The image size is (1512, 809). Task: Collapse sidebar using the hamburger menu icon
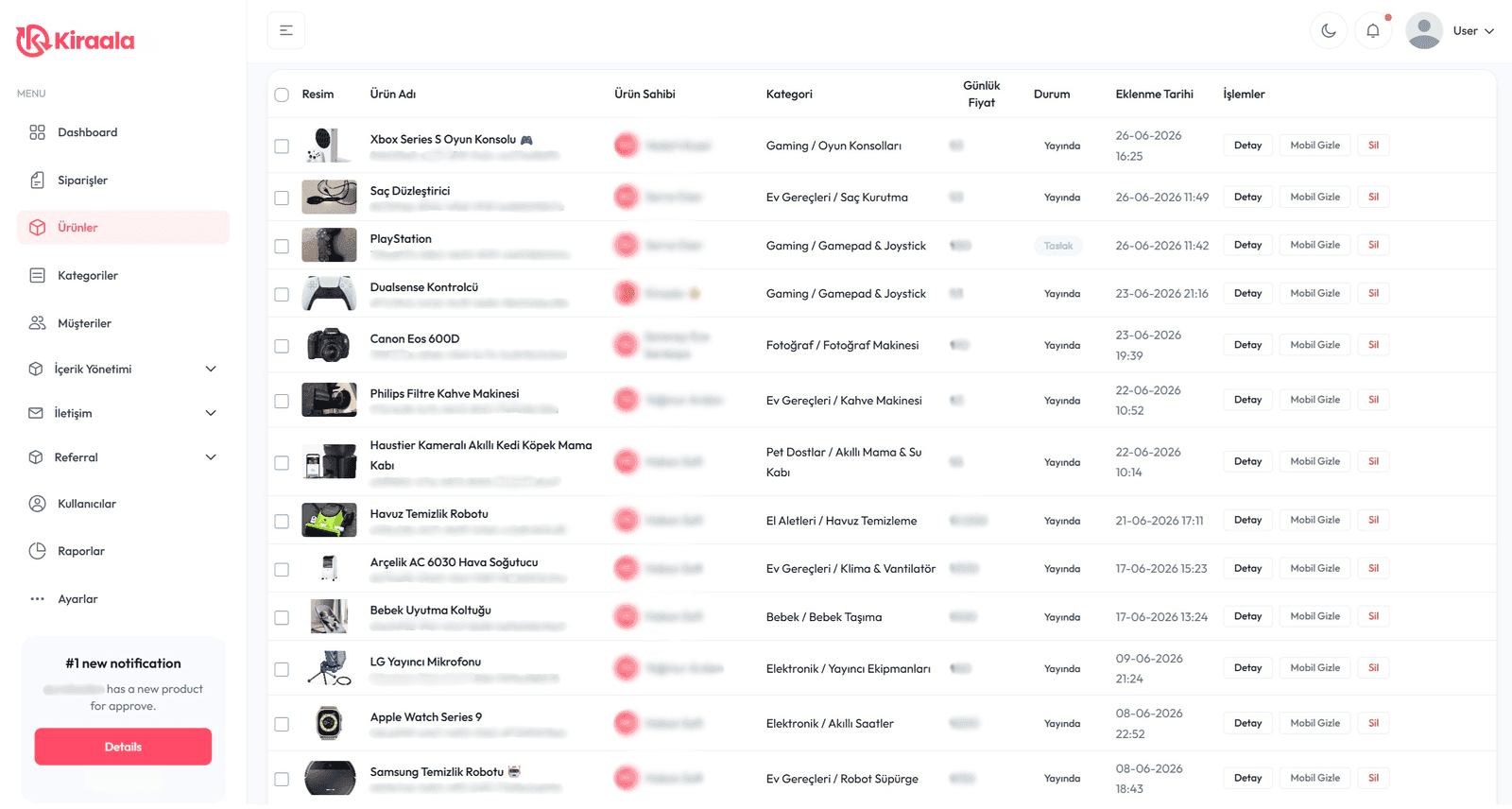click(286, 31)
